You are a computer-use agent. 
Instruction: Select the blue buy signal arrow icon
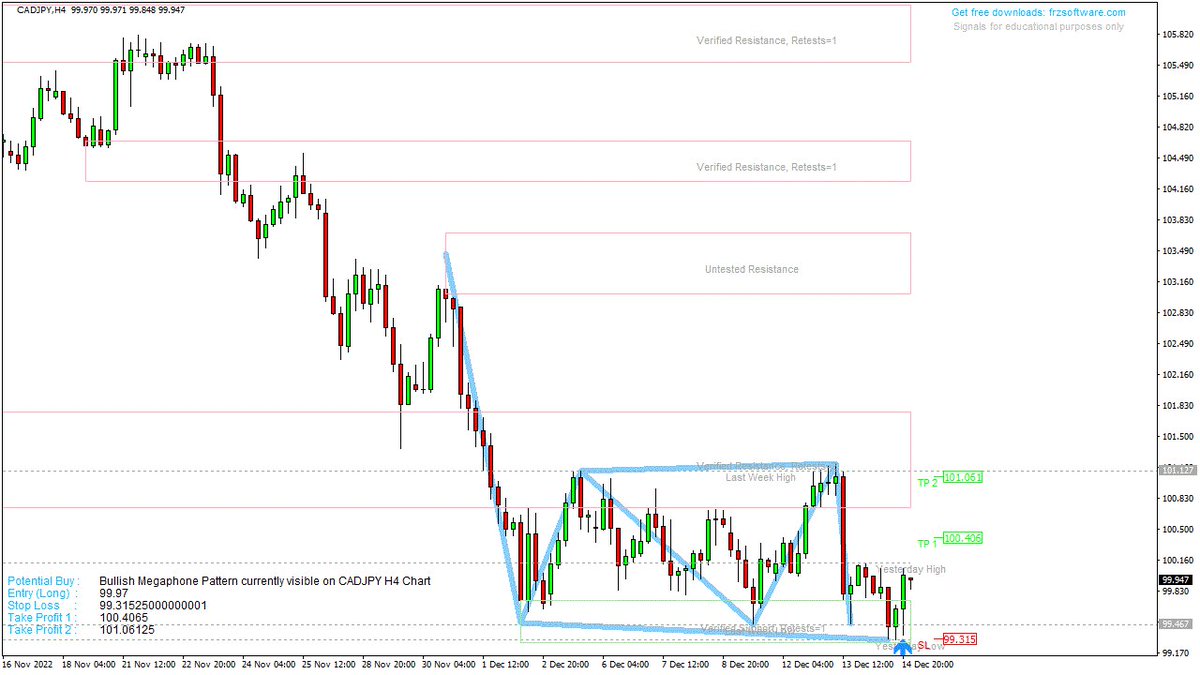click(903, 648)
